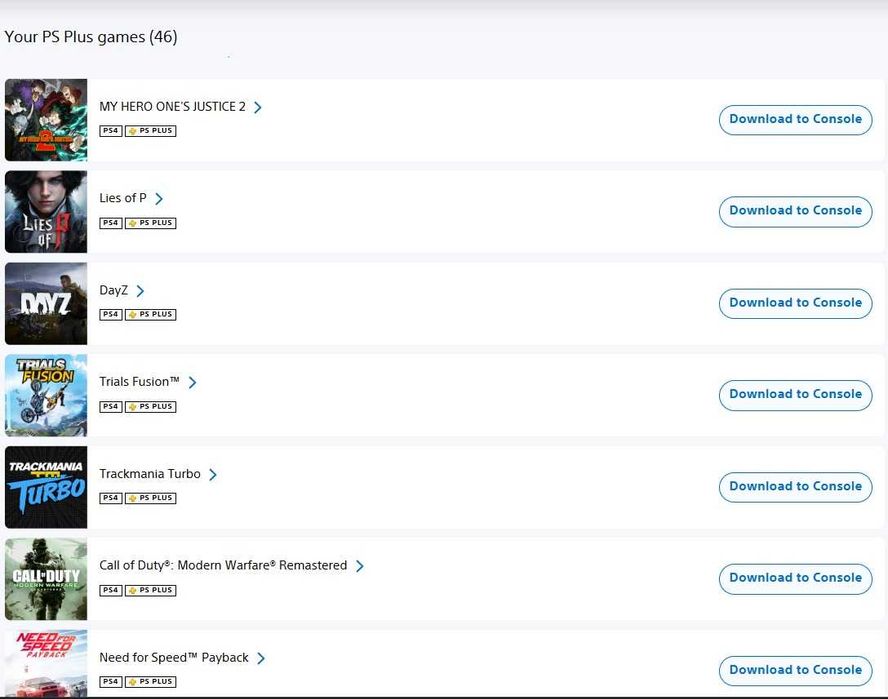Click the Lies of P cover art
This screenshot has height=699, width=888.
tap(46, 212)
